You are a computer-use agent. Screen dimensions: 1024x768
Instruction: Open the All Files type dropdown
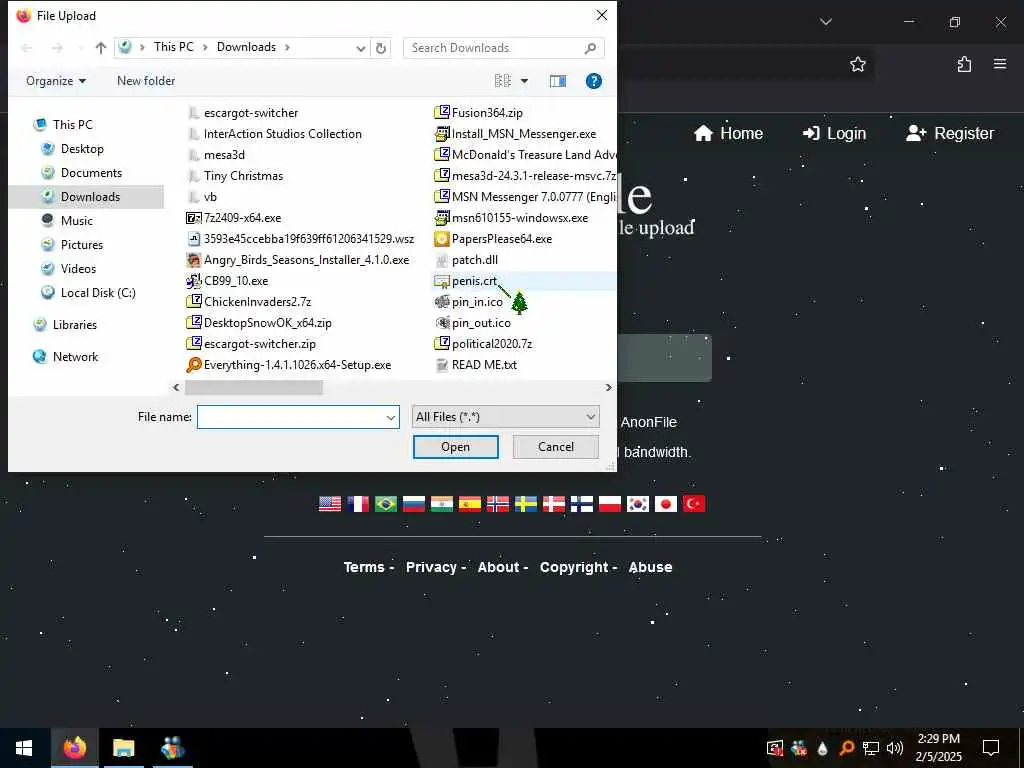click(505, 417)
